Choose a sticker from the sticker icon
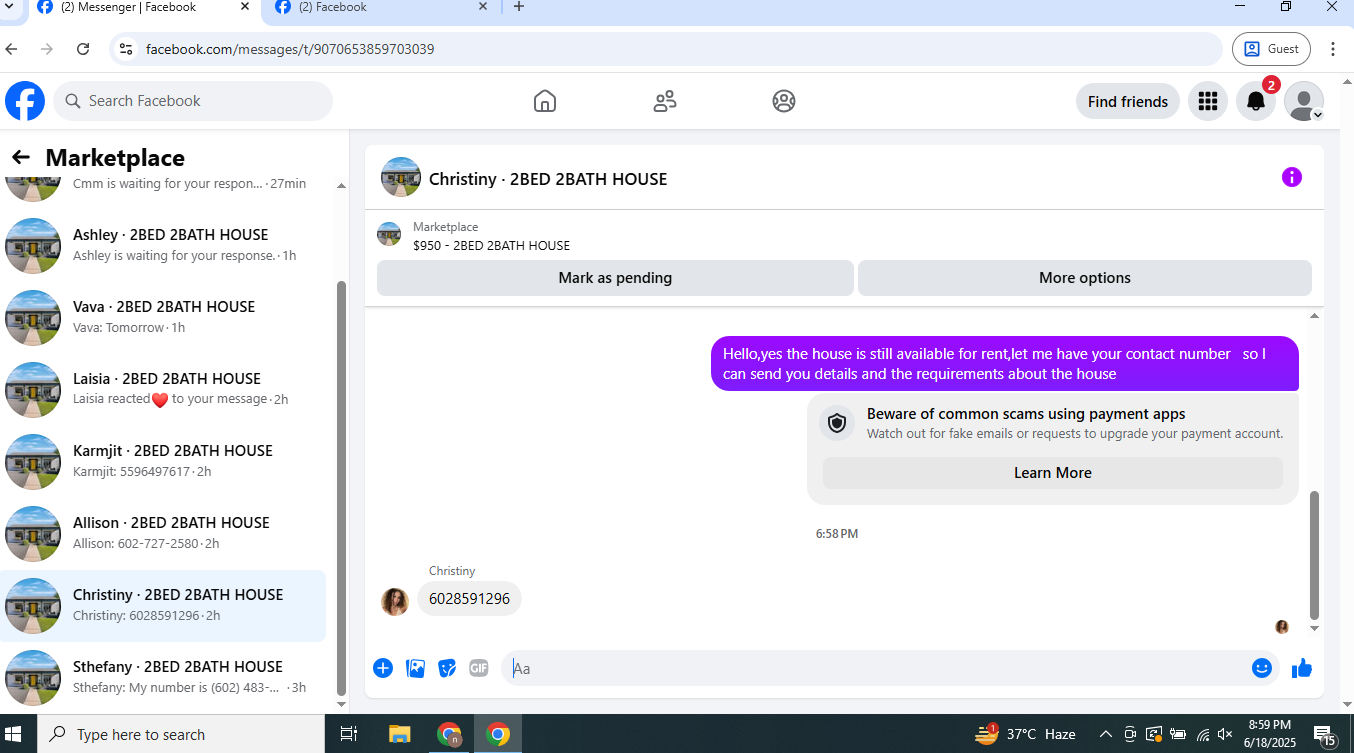This screenshot has height=753, width=1354. pyautogui.click(x=447, y=668)
